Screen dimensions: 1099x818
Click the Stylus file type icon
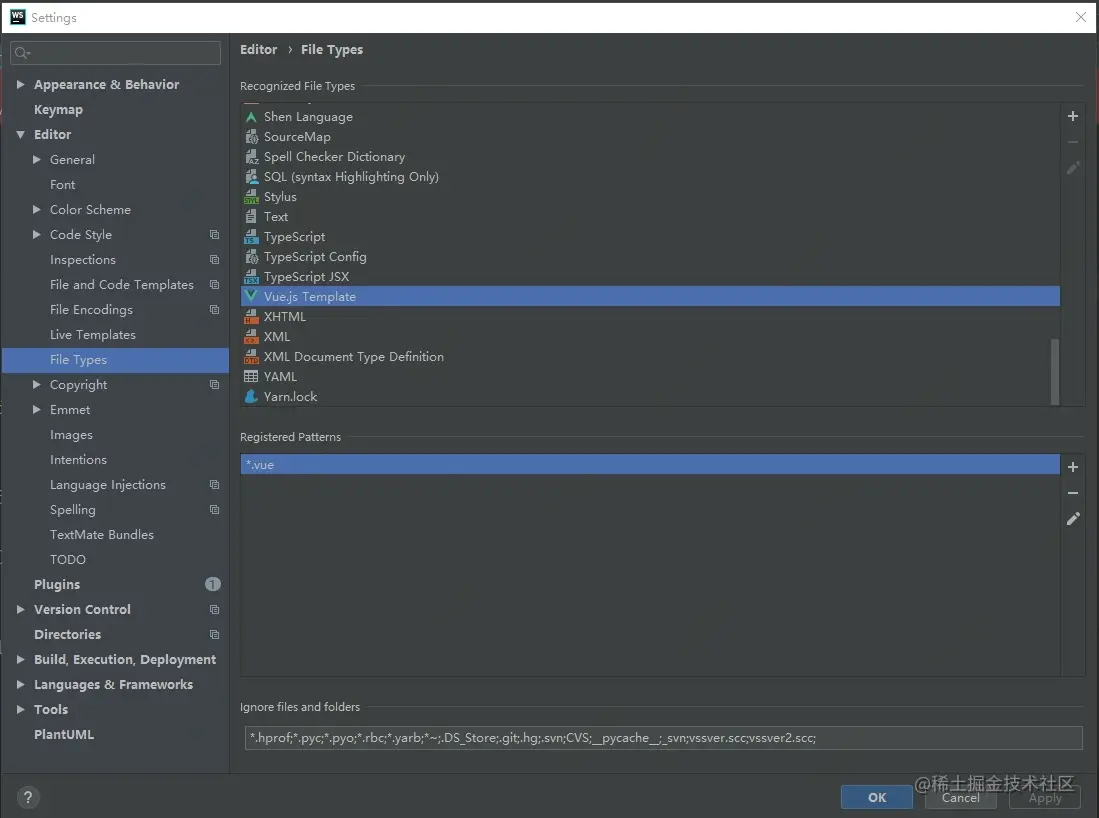251,197
